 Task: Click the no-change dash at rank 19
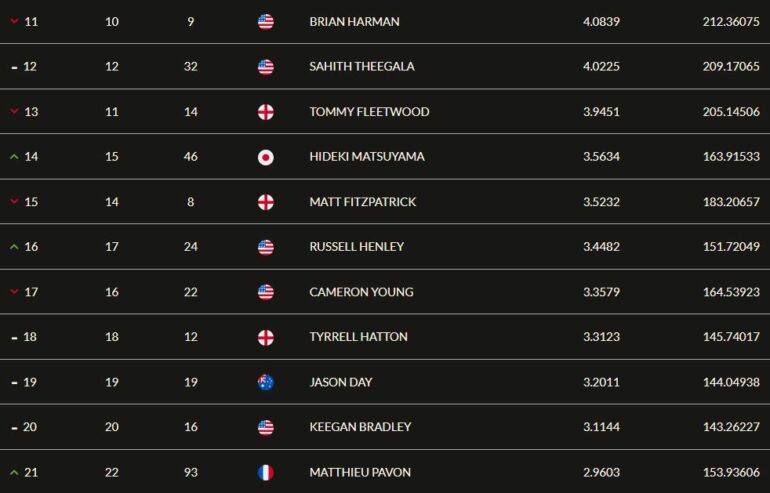(x=14, y=383)
